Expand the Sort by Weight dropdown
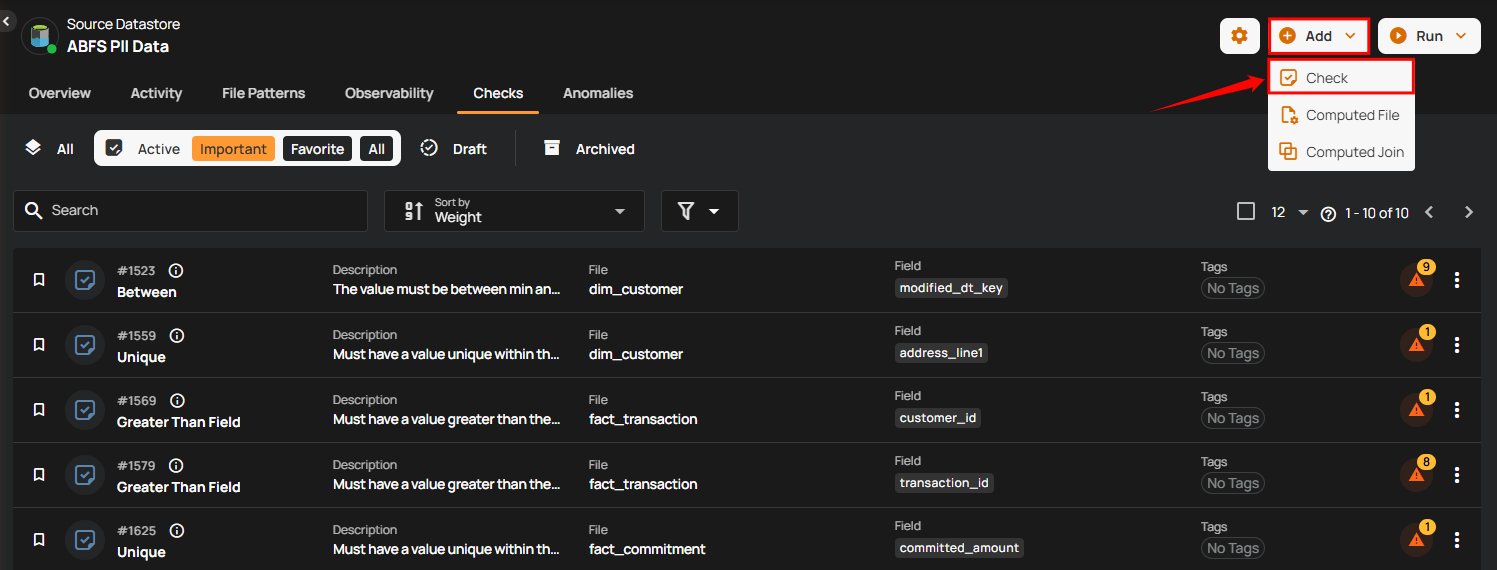Viewport: 1497px width, 570px height. 514,211
